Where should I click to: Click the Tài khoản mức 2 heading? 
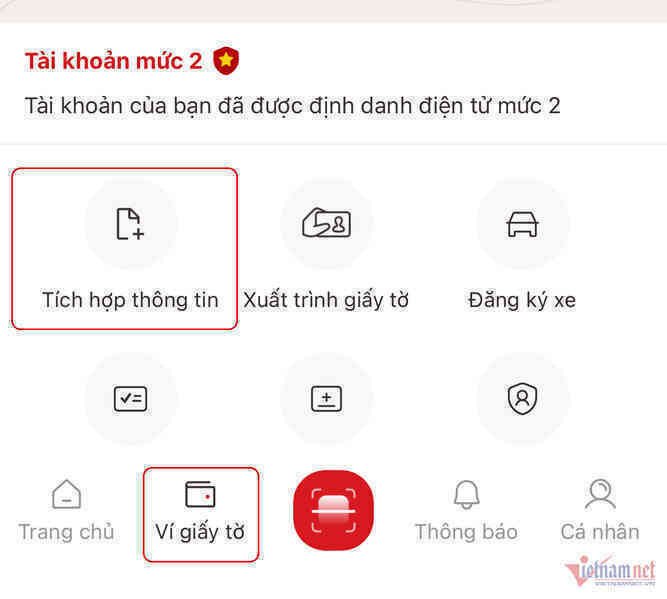click(x=113, y=61)
